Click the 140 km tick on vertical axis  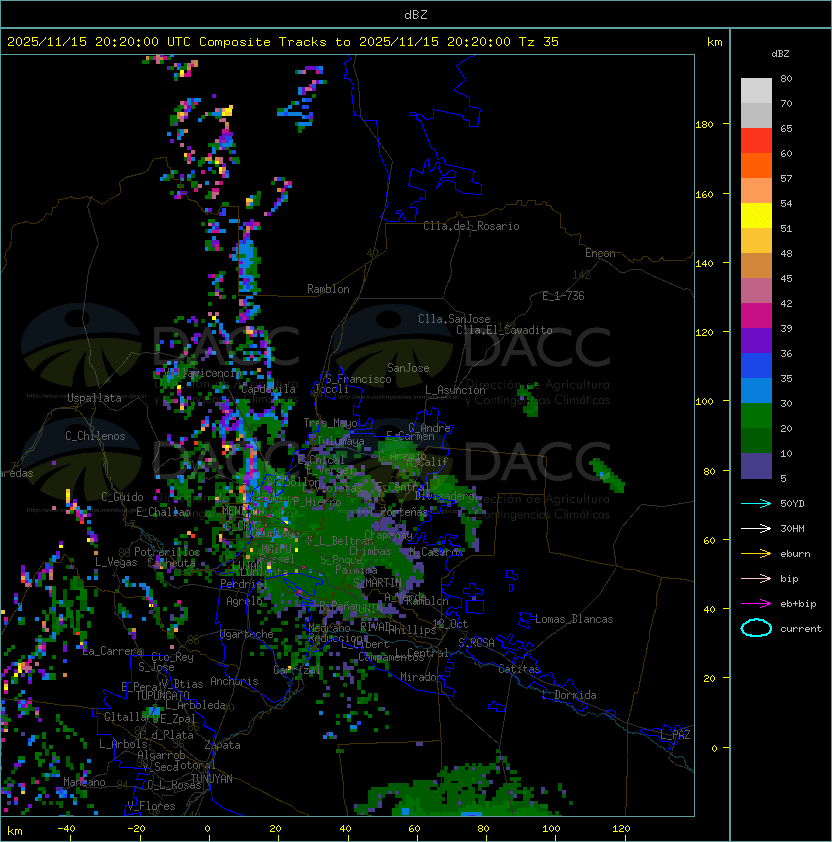(704, 263)
